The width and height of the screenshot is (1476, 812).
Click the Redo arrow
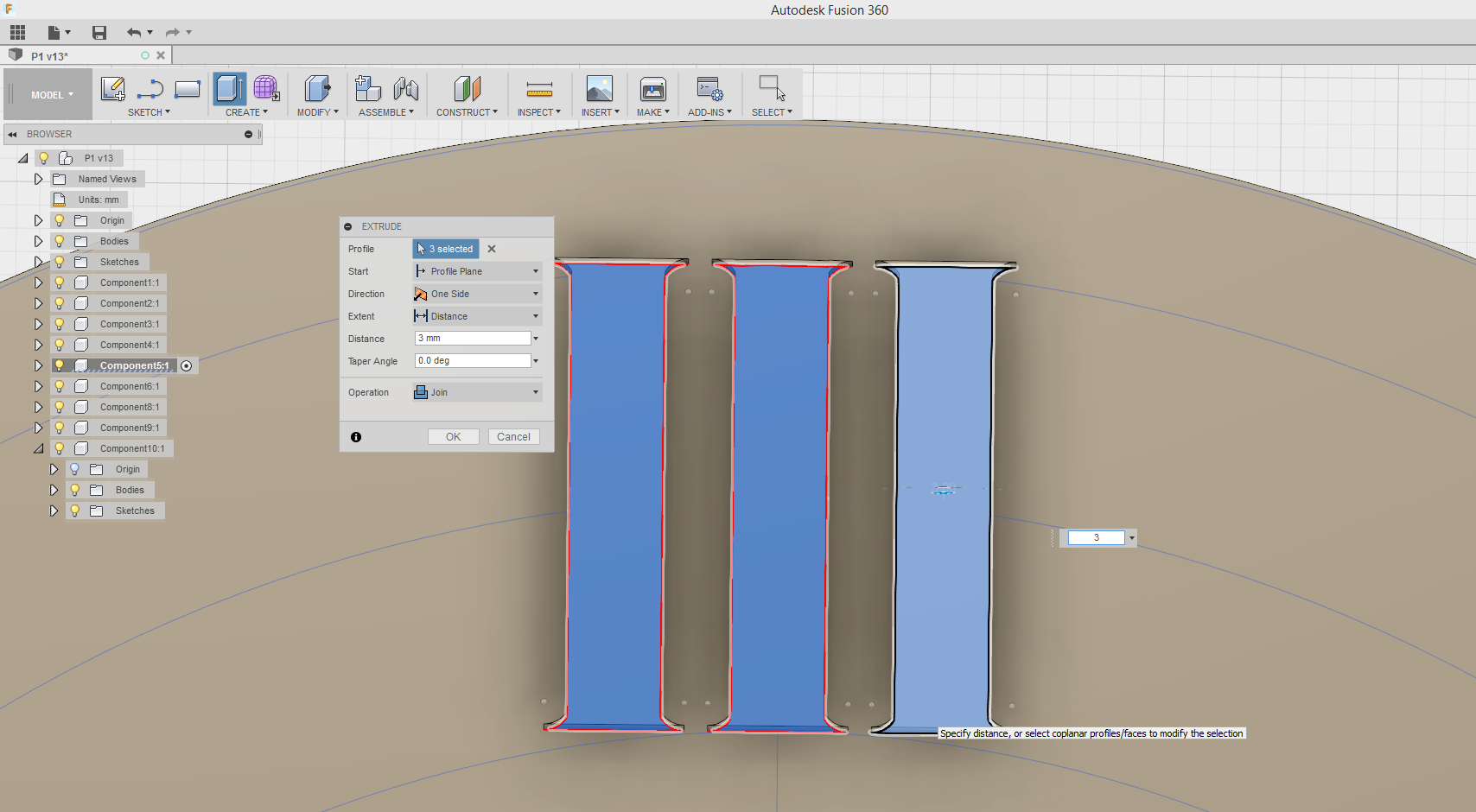pyautogui.click(x=173, y=33)
